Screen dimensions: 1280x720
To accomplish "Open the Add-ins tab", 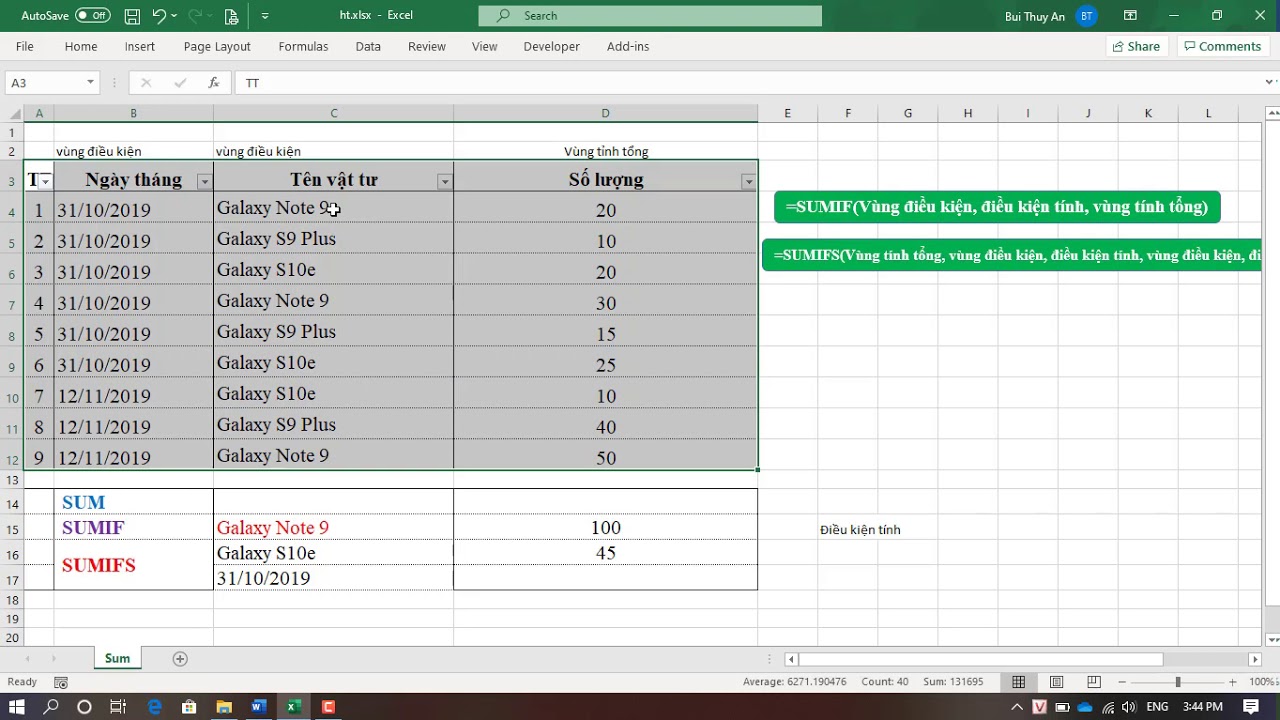I will tap(628, 46).
